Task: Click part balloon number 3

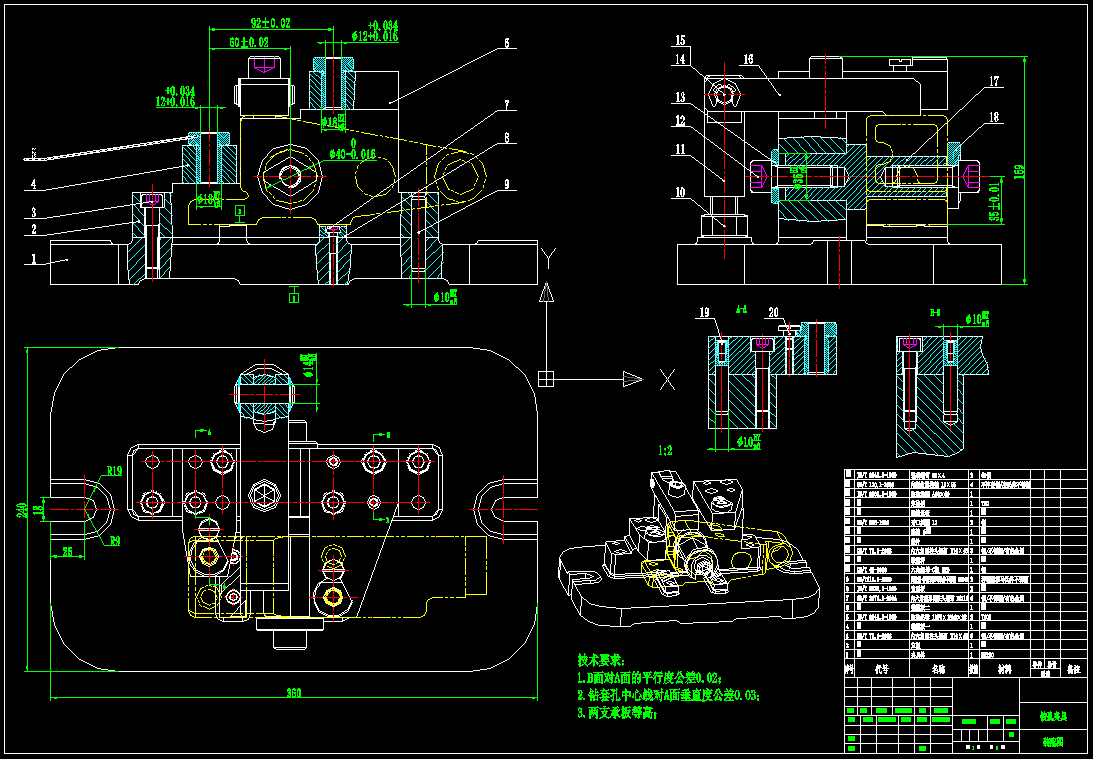Action: click(32, 212)
